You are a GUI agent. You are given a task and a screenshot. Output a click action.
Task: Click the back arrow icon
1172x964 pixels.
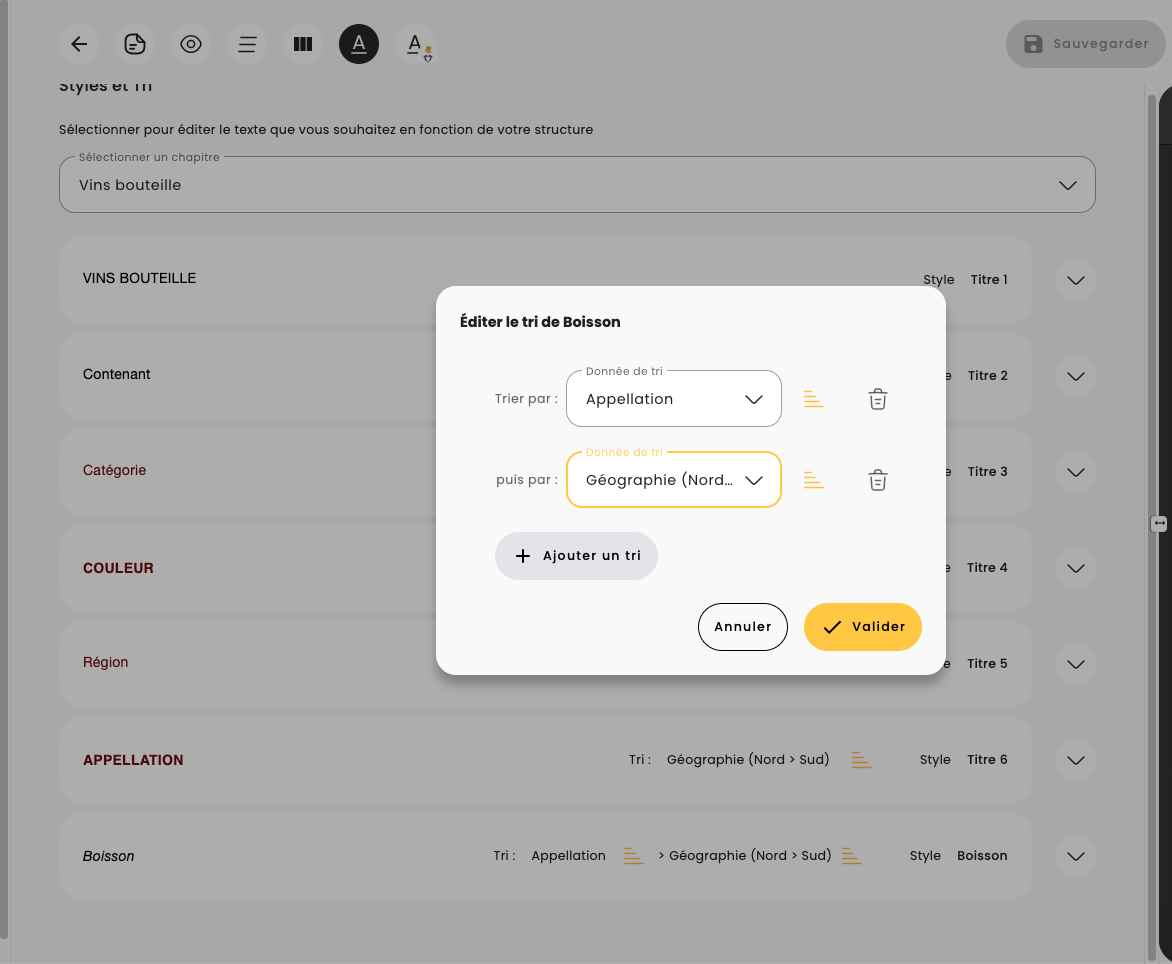(79, 44)
